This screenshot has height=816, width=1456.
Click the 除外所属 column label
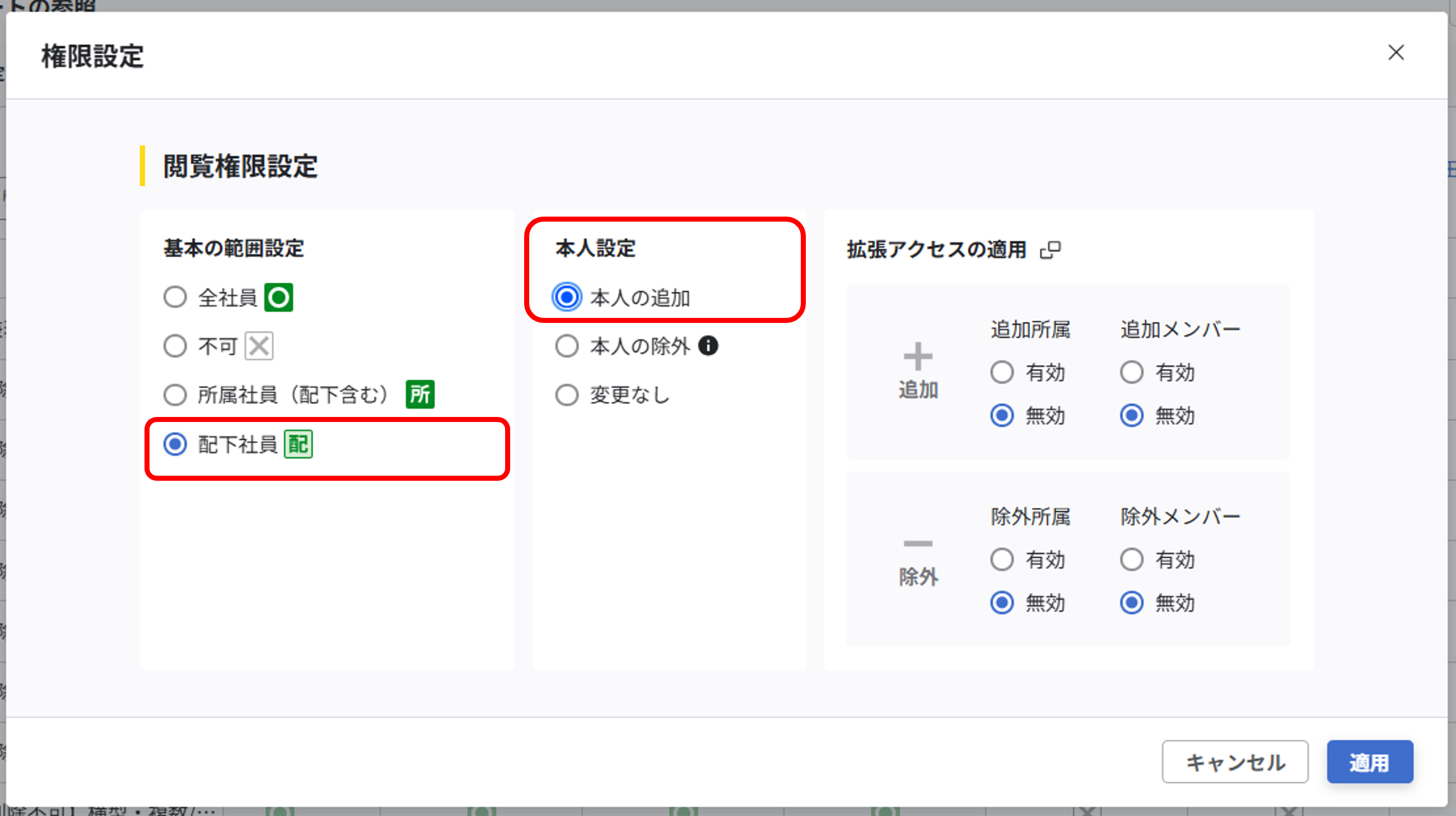click(x=1030, y=516)
